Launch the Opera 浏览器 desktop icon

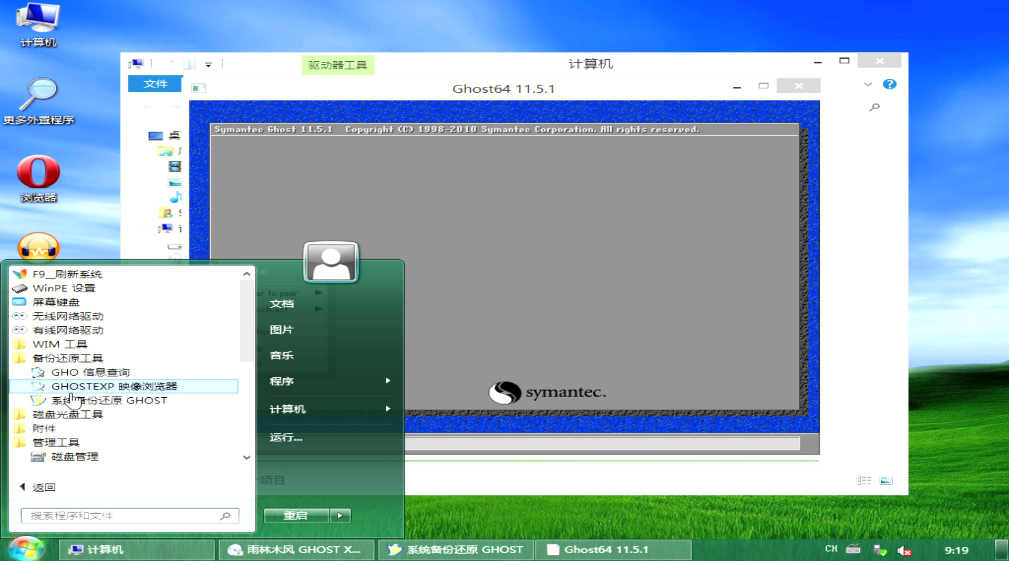click(x=38, y=178)
